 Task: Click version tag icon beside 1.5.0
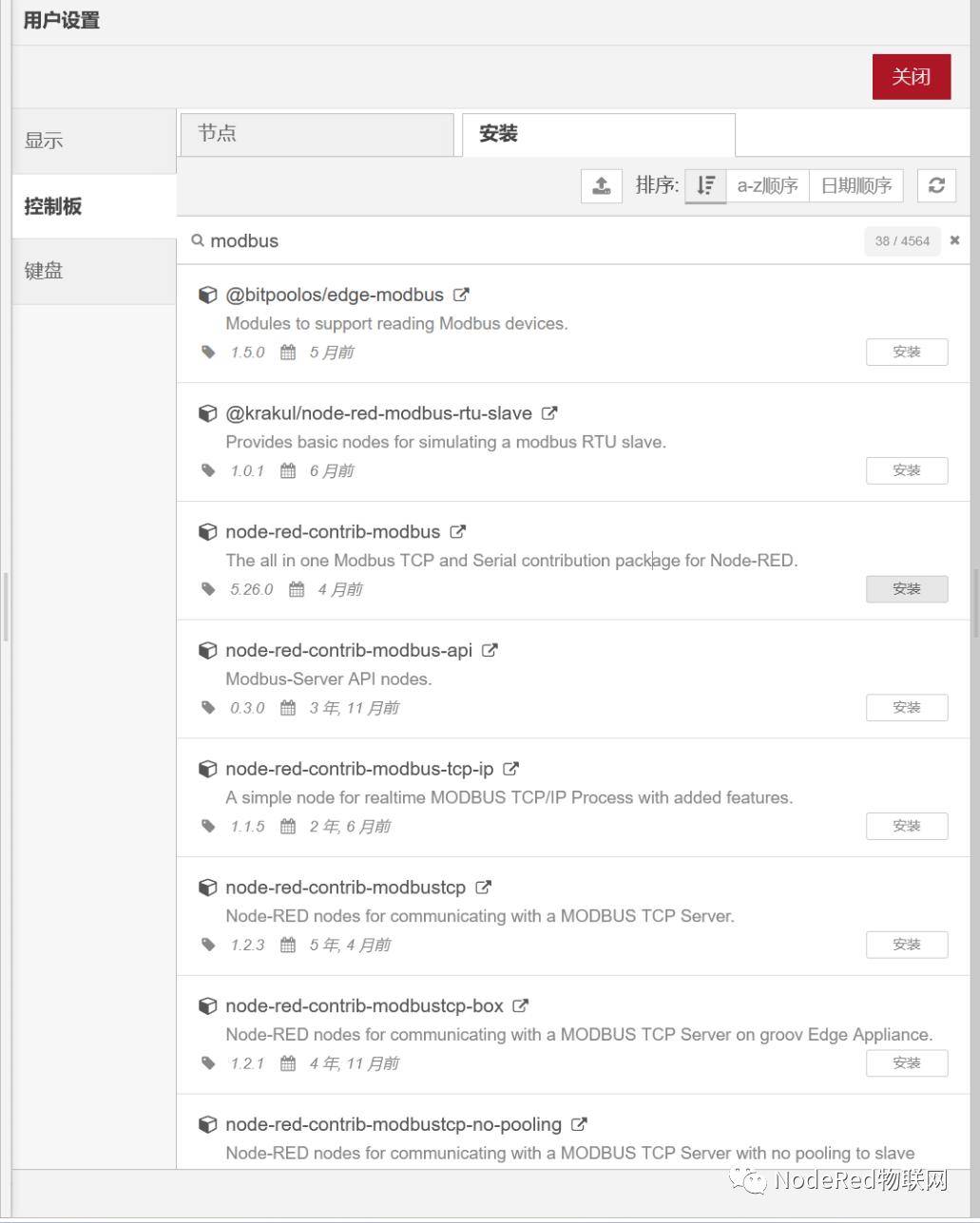point(208,353)
